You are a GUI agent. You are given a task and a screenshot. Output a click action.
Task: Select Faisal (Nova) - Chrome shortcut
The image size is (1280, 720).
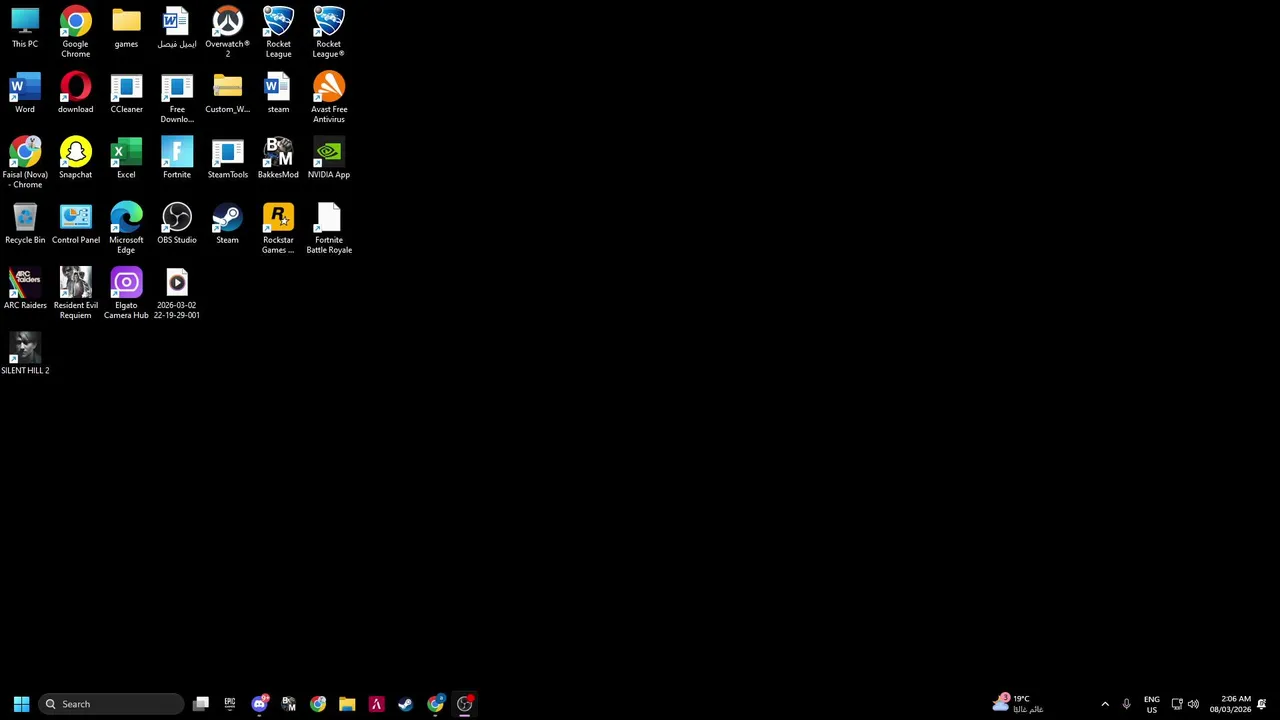tap(25, 163)
